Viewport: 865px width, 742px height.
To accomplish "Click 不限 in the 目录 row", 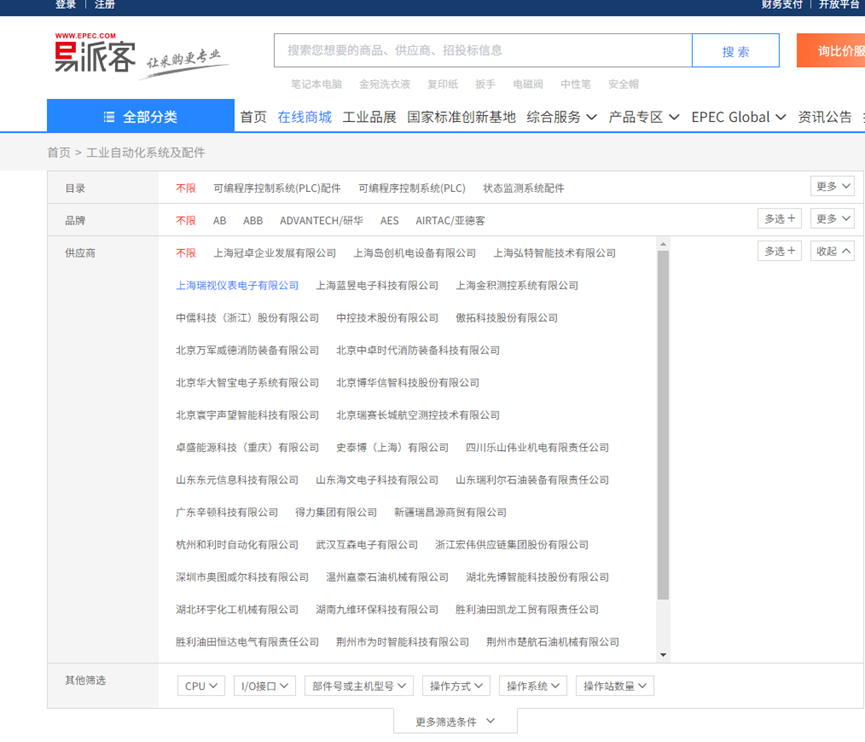I will [186, 187].
